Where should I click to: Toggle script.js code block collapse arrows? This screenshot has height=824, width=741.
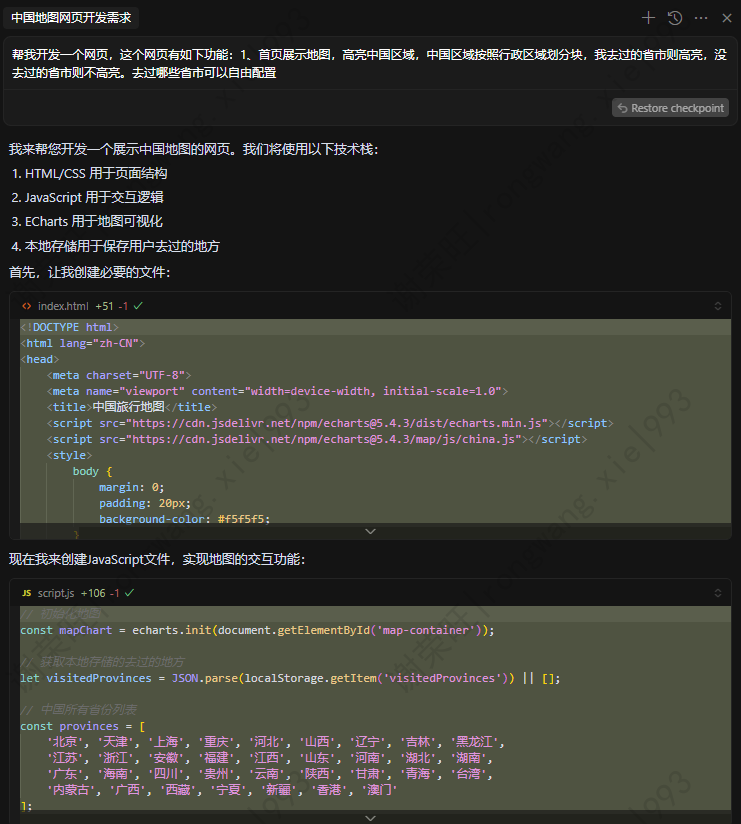[718, 593]
